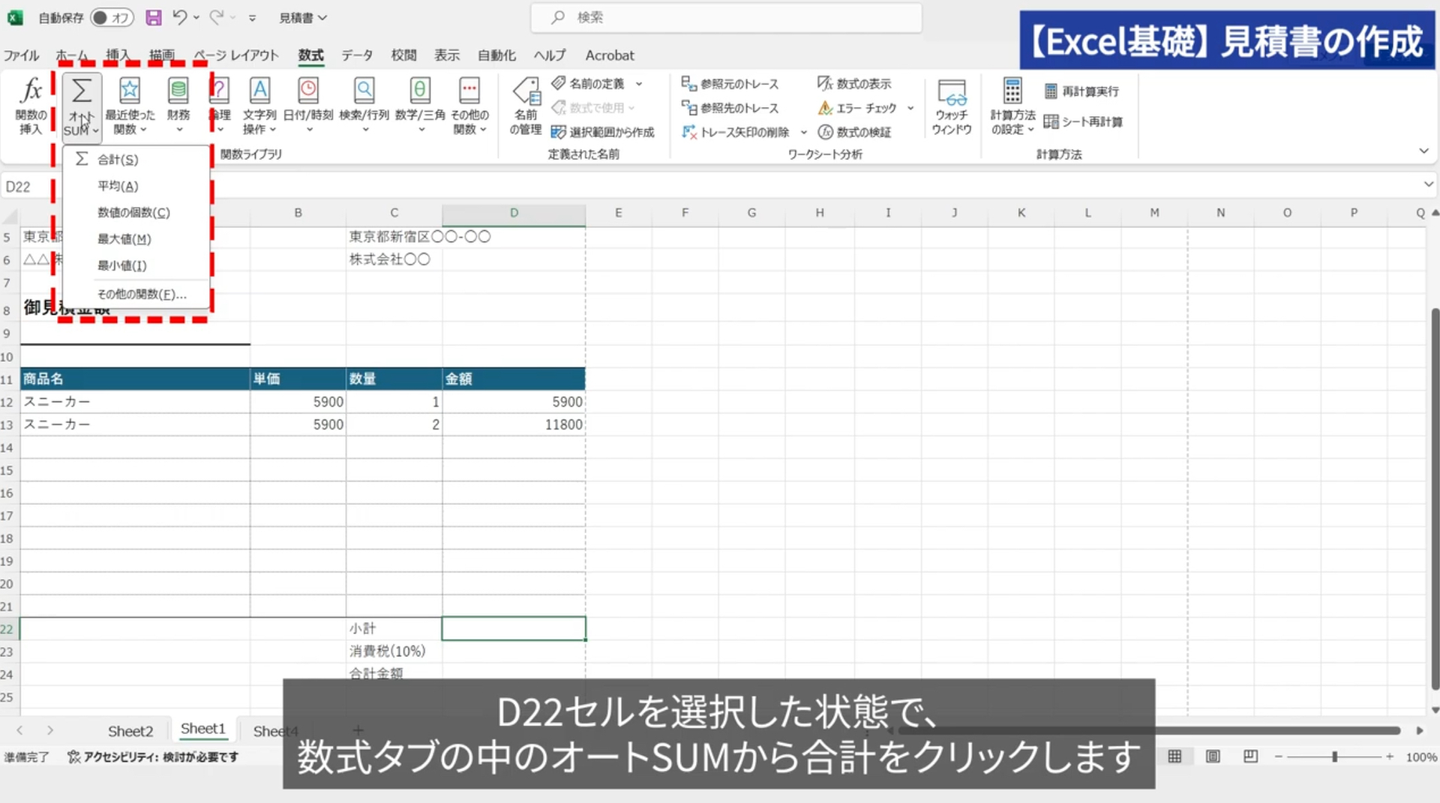Screen dimensions: 1440x803
Task: Open the 文字列操作 text functions
Action: click(x=259, y=106)
